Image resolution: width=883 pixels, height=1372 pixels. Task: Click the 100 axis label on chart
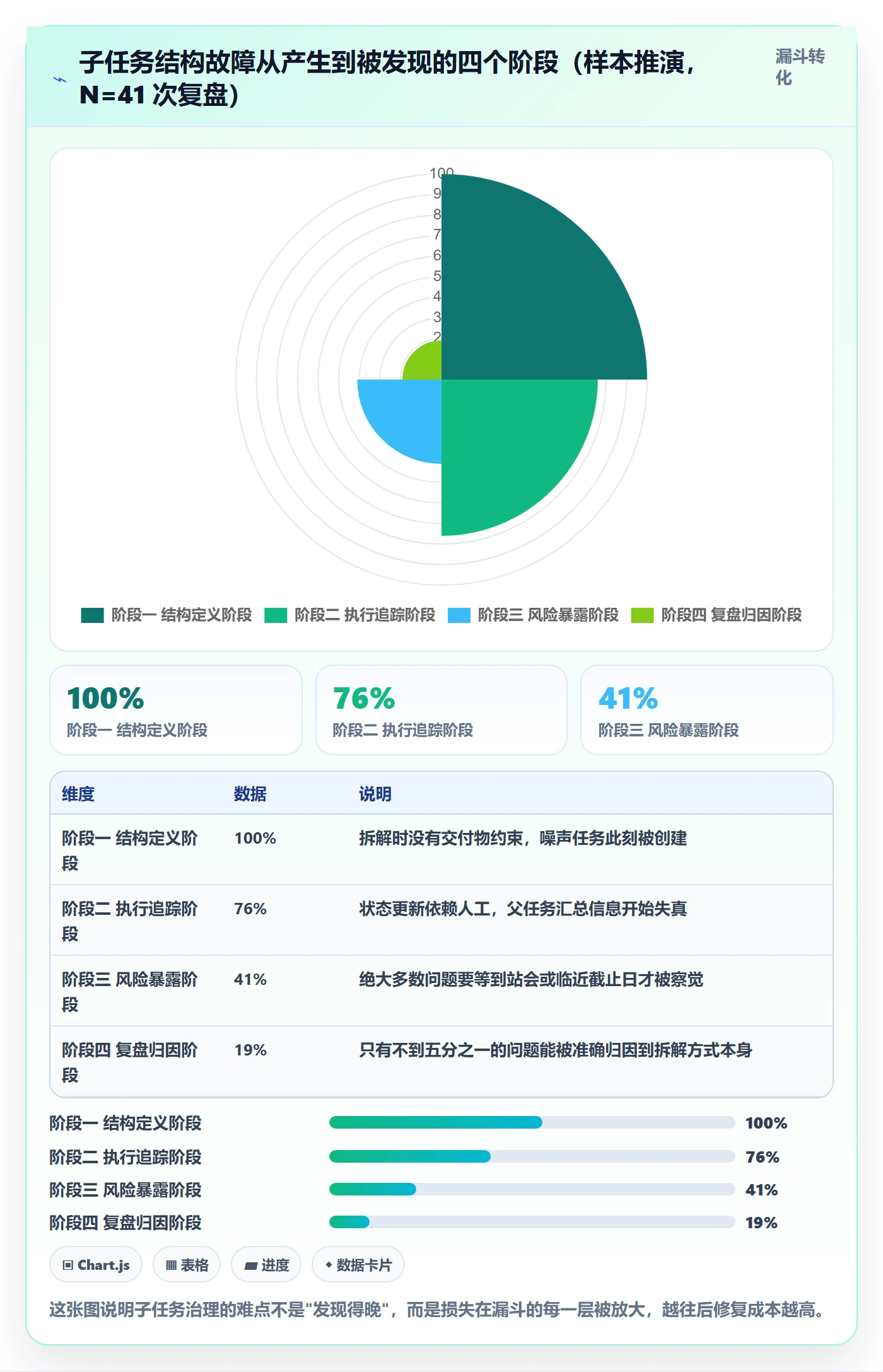point(441,173)
